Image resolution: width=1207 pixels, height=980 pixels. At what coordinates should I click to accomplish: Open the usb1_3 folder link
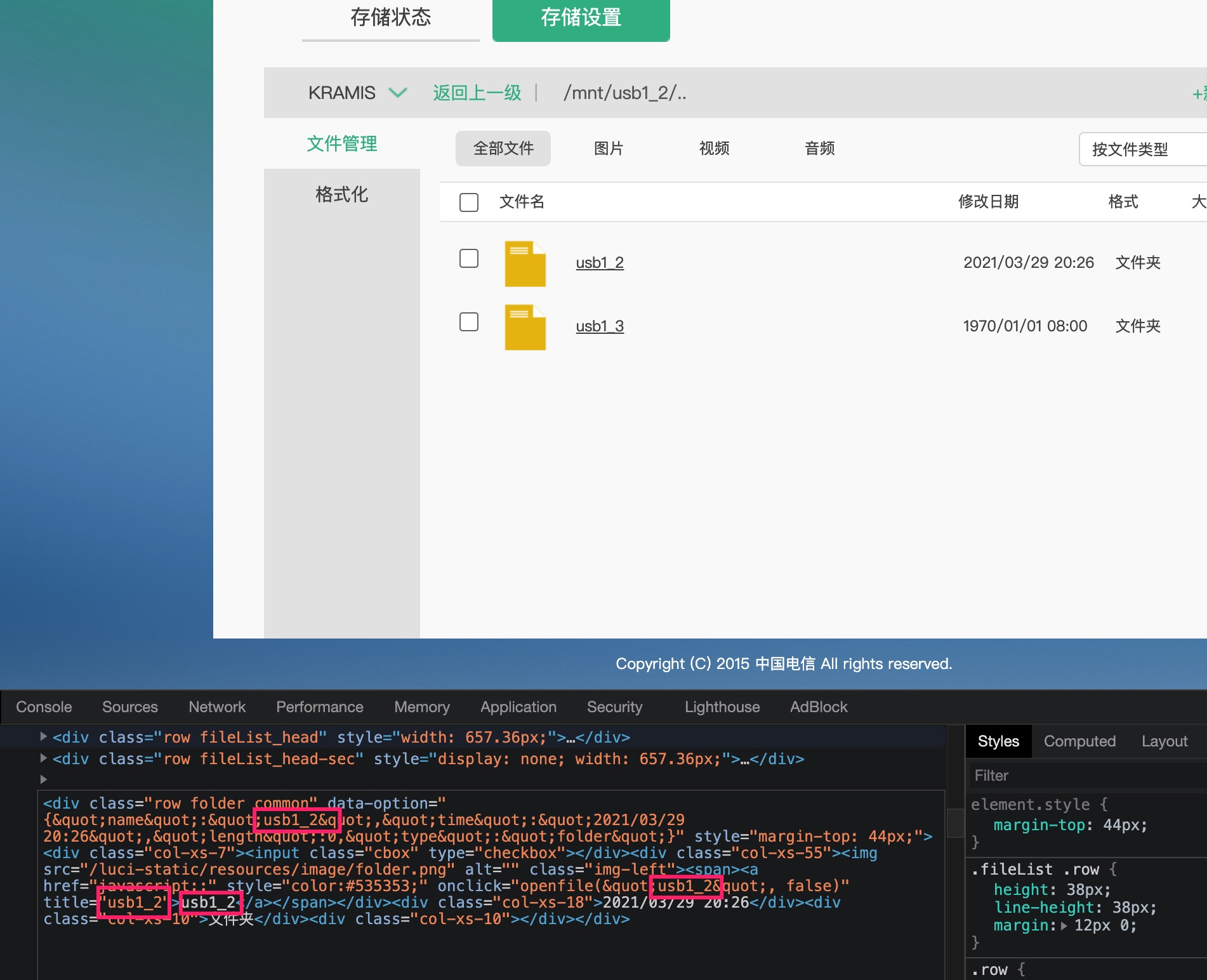(600, 326)
